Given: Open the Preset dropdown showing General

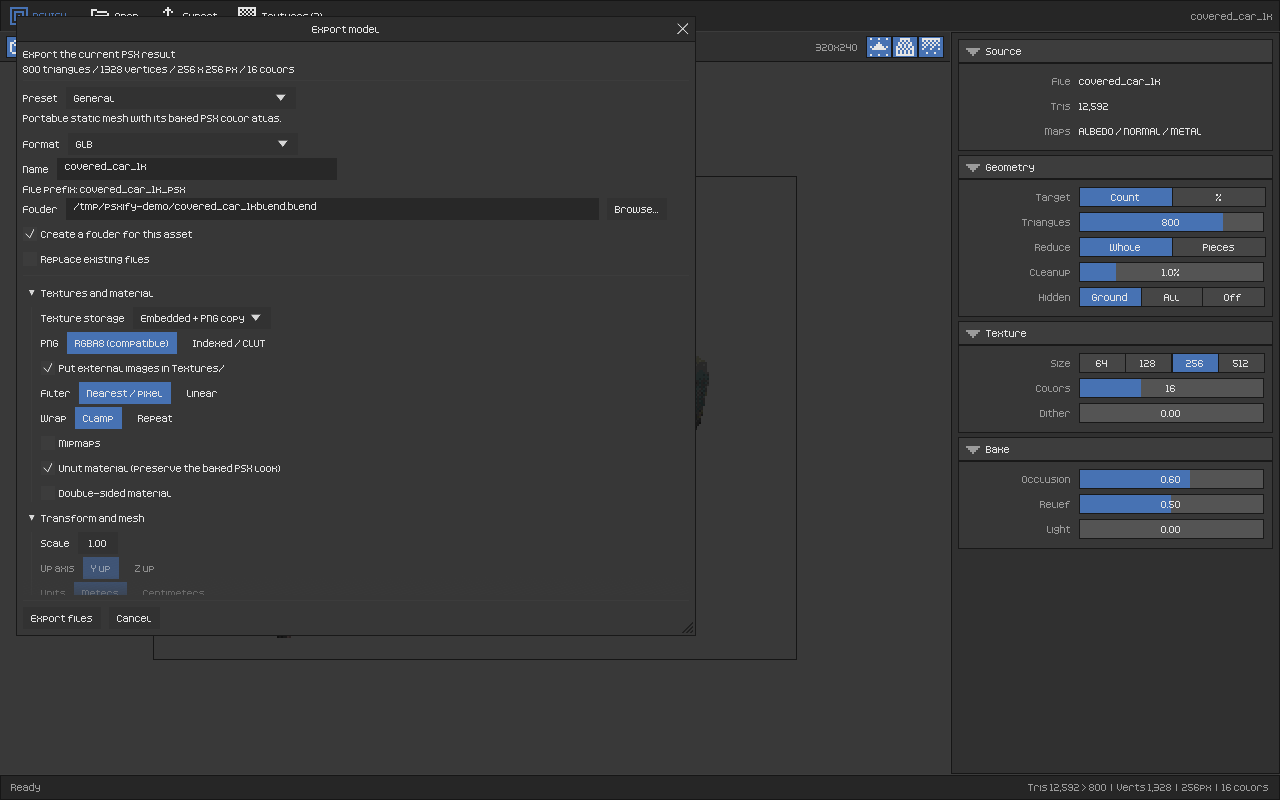Looking at the screenshot, I should click(x=180, y=98).
